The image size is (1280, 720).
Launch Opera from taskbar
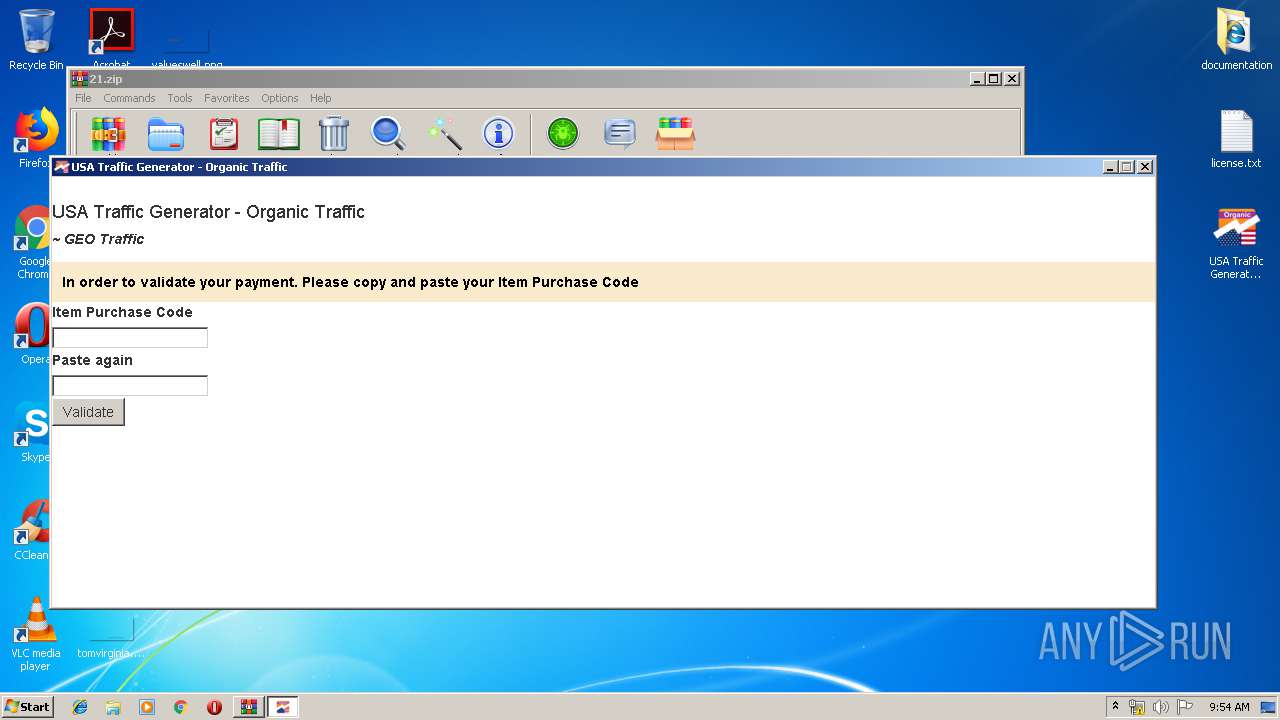[214, 707]
